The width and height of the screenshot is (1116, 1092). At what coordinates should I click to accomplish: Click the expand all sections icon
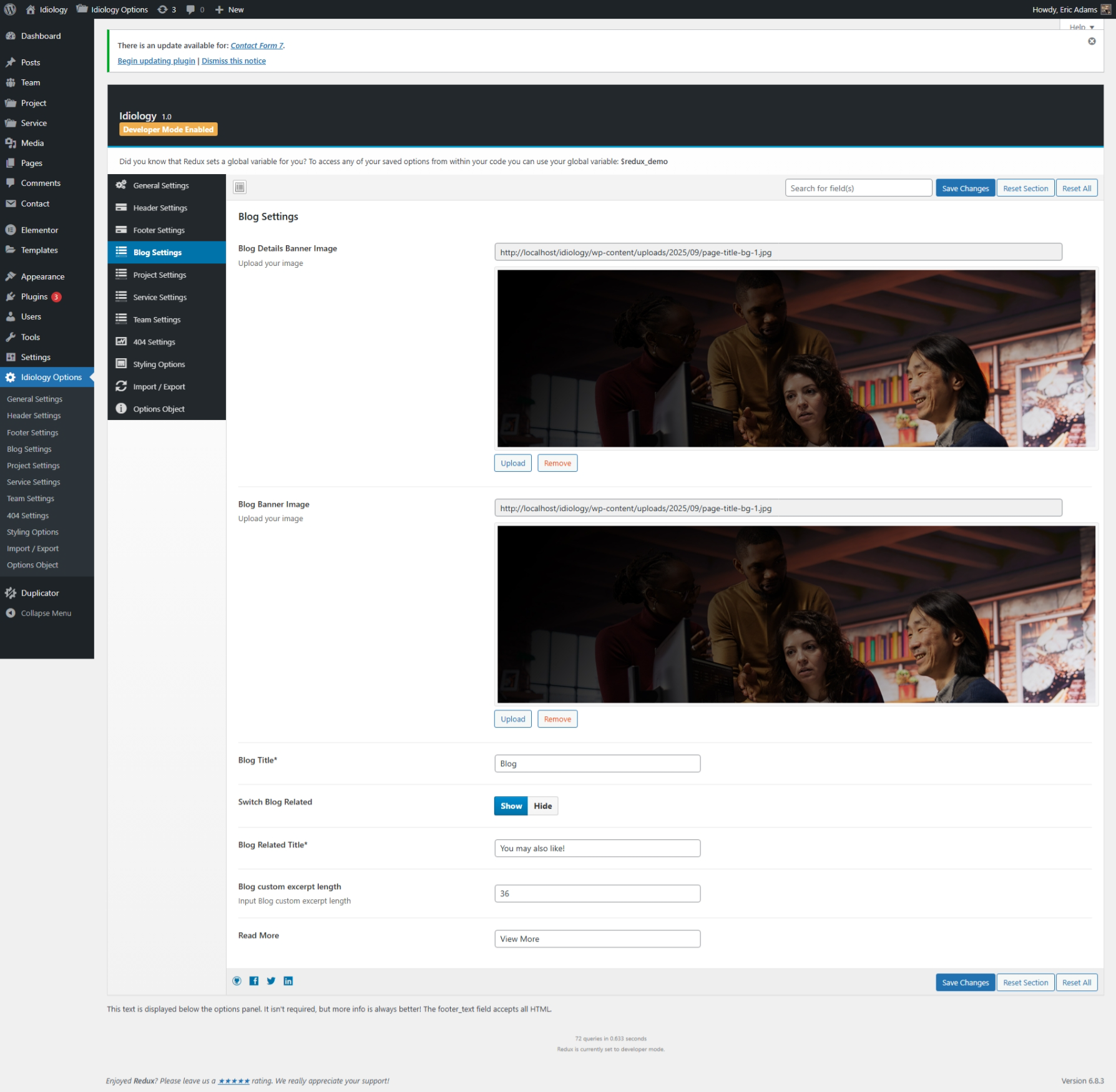[x=240, y=187]
